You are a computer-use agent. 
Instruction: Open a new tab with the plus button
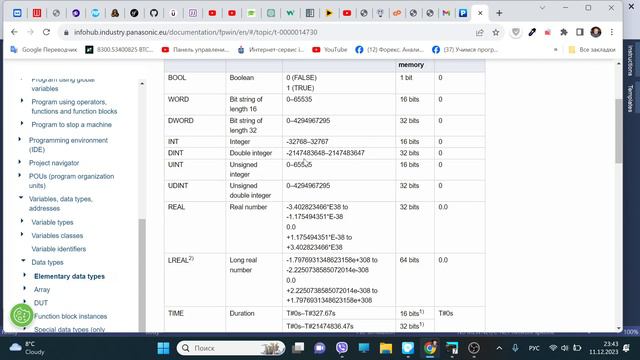click(x=499, y=13)
